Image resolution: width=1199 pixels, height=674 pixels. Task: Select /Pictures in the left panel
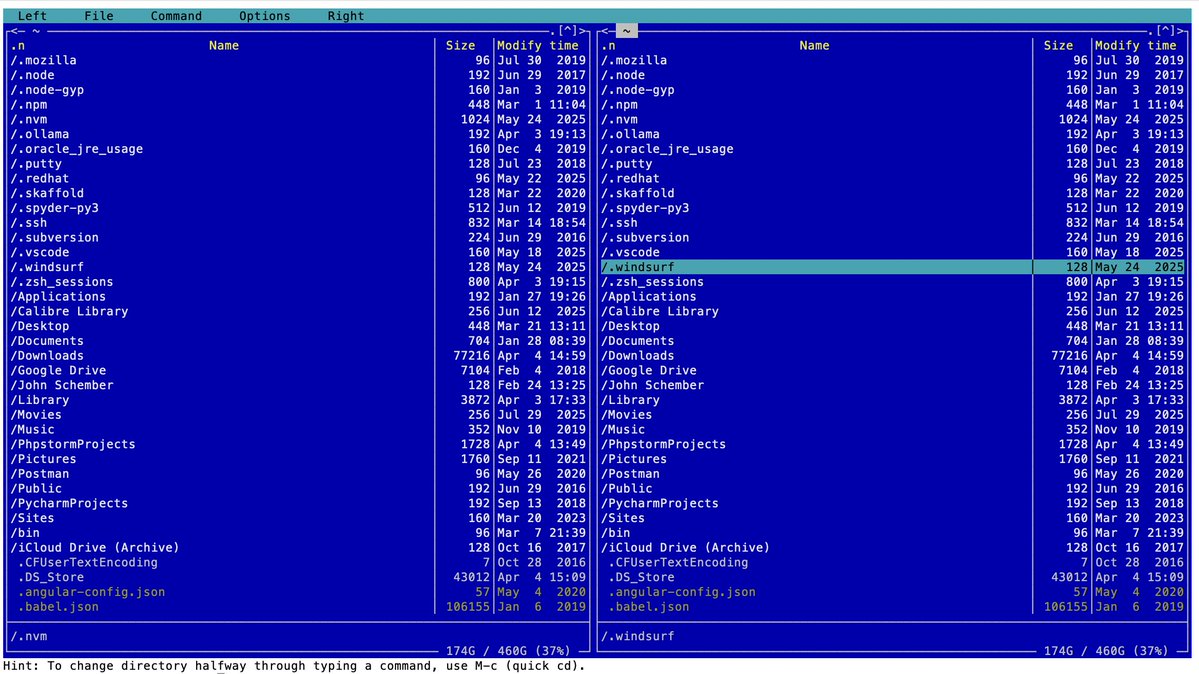pos(298,459)
